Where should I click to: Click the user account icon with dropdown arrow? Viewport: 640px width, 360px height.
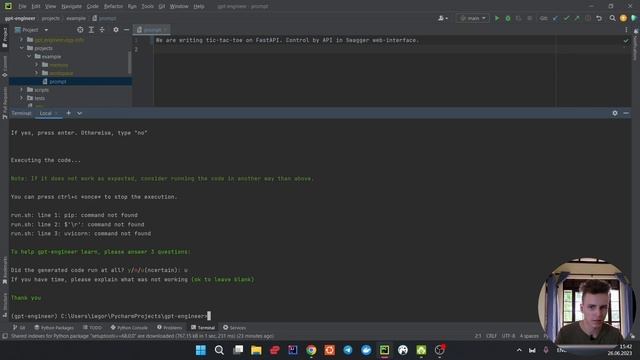tap(443, 18)
